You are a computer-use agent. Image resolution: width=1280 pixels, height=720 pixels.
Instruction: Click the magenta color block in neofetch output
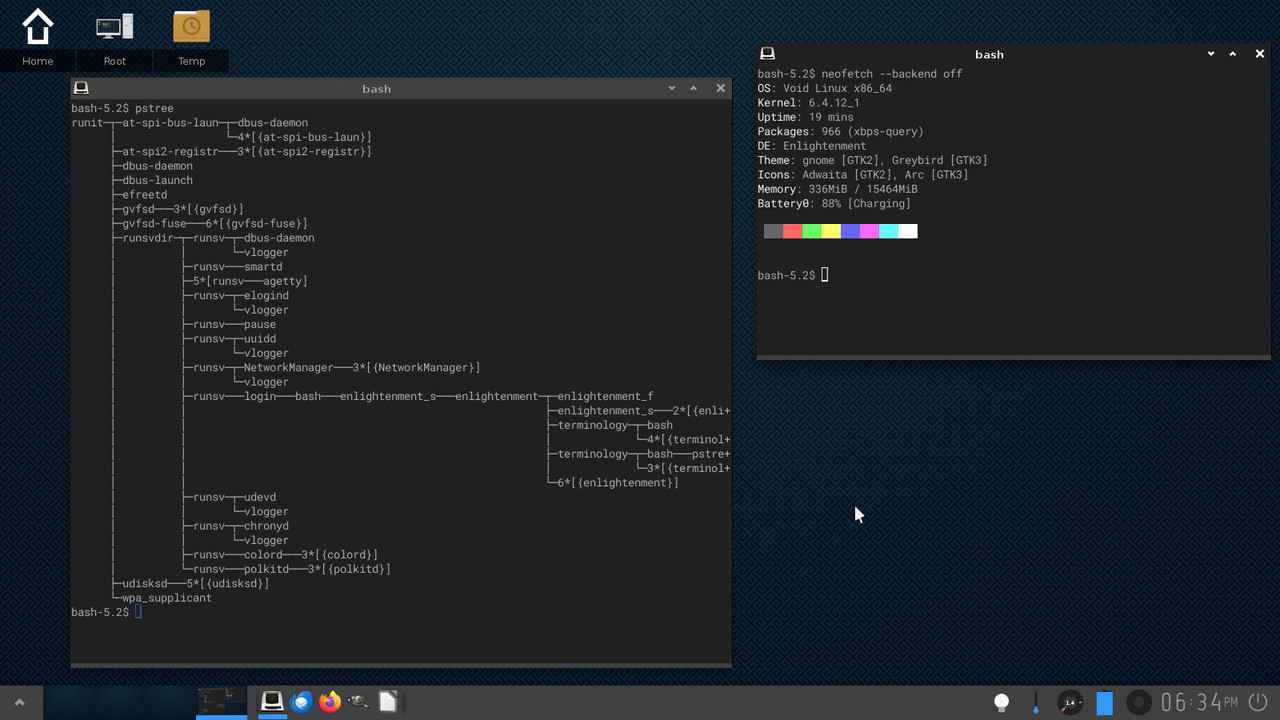(870, 231)
